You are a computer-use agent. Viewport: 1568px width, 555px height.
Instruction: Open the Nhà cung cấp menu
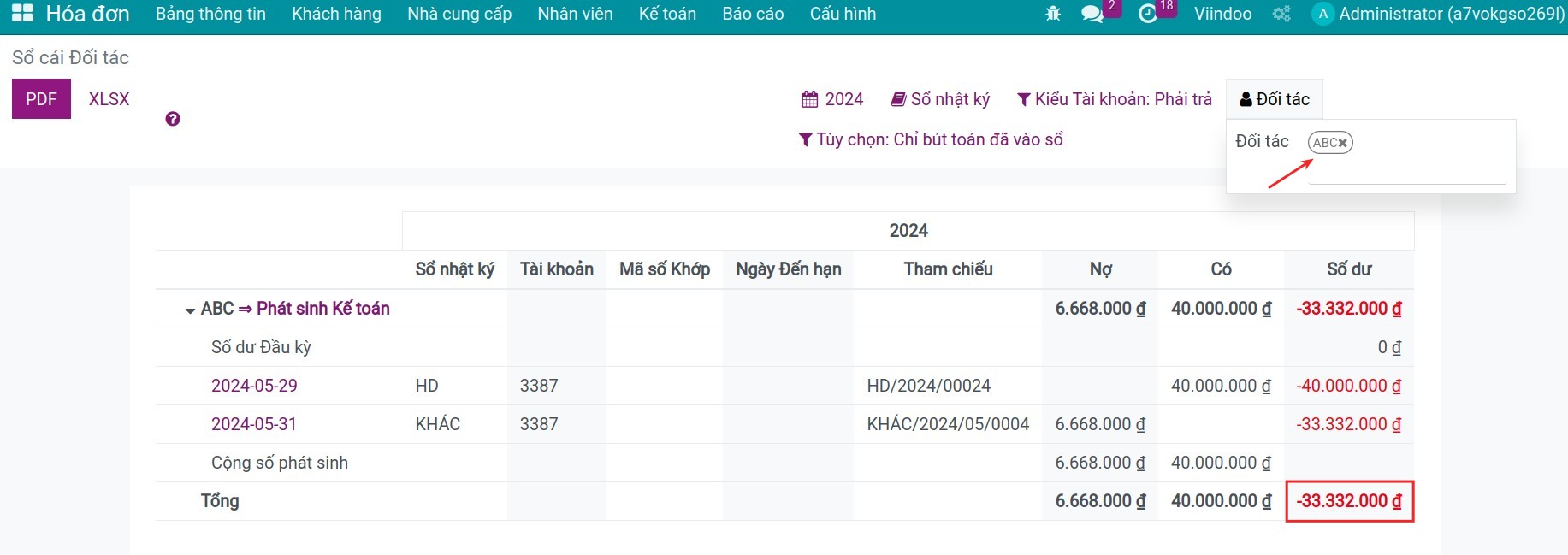[x=459, y=14]
